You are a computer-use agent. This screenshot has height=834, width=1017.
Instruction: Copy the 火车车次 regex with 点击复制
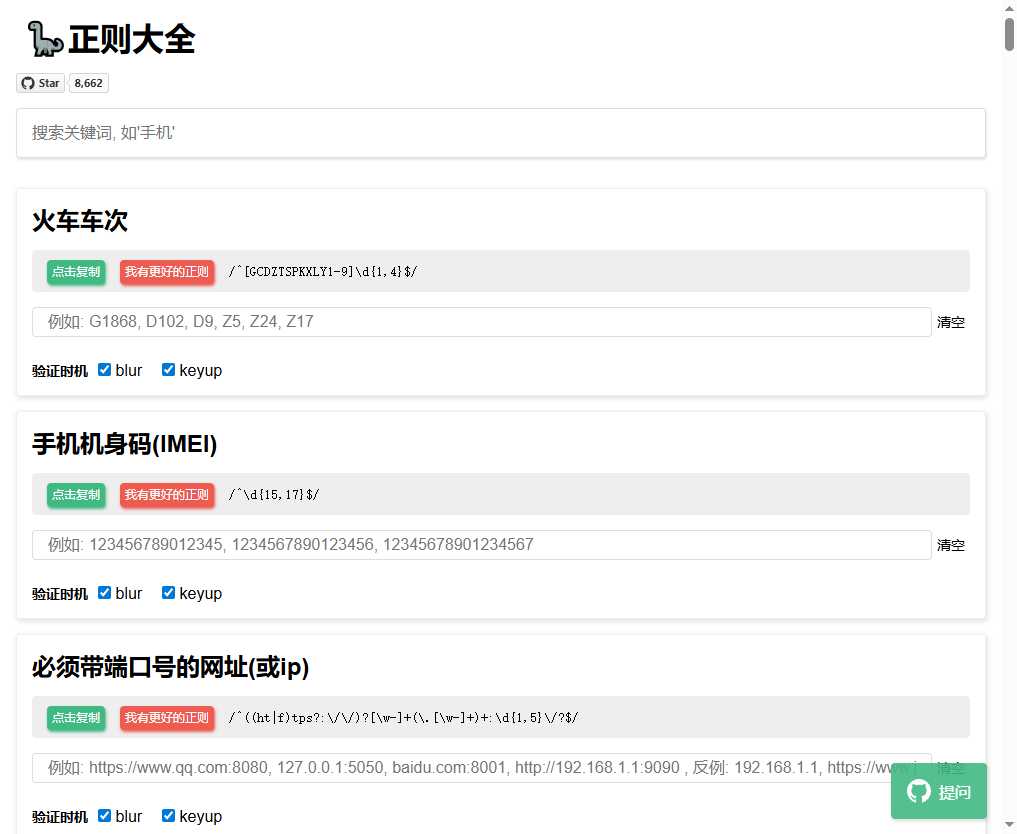tap(76, 272)
